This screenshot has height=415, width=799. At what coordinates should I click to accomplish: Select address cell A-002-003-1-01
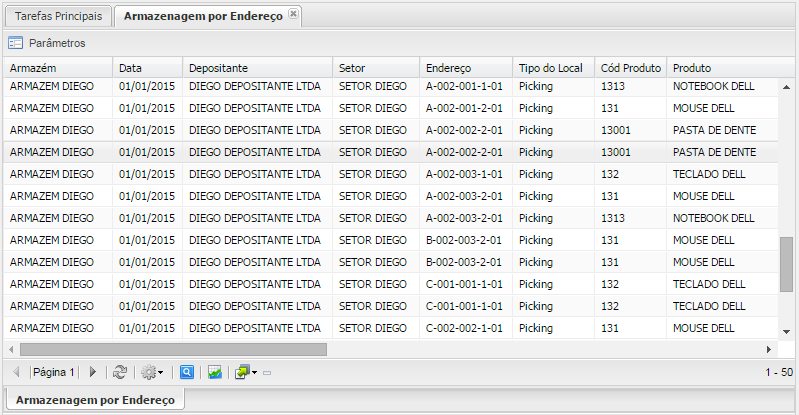(x=464, y=174)
